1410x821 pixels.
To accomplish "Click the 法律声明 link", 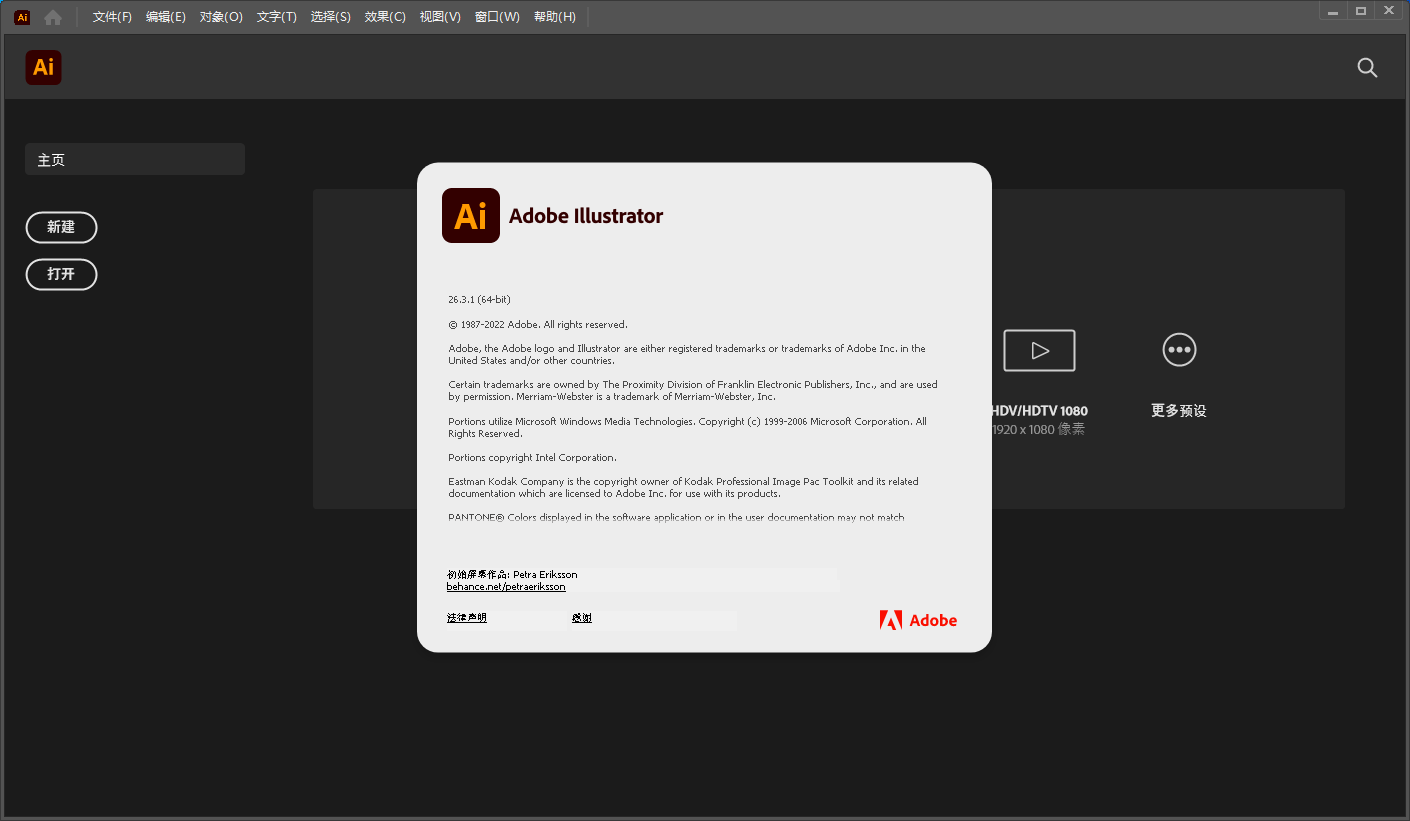I will pyautogui.click(x=466, y=617).
